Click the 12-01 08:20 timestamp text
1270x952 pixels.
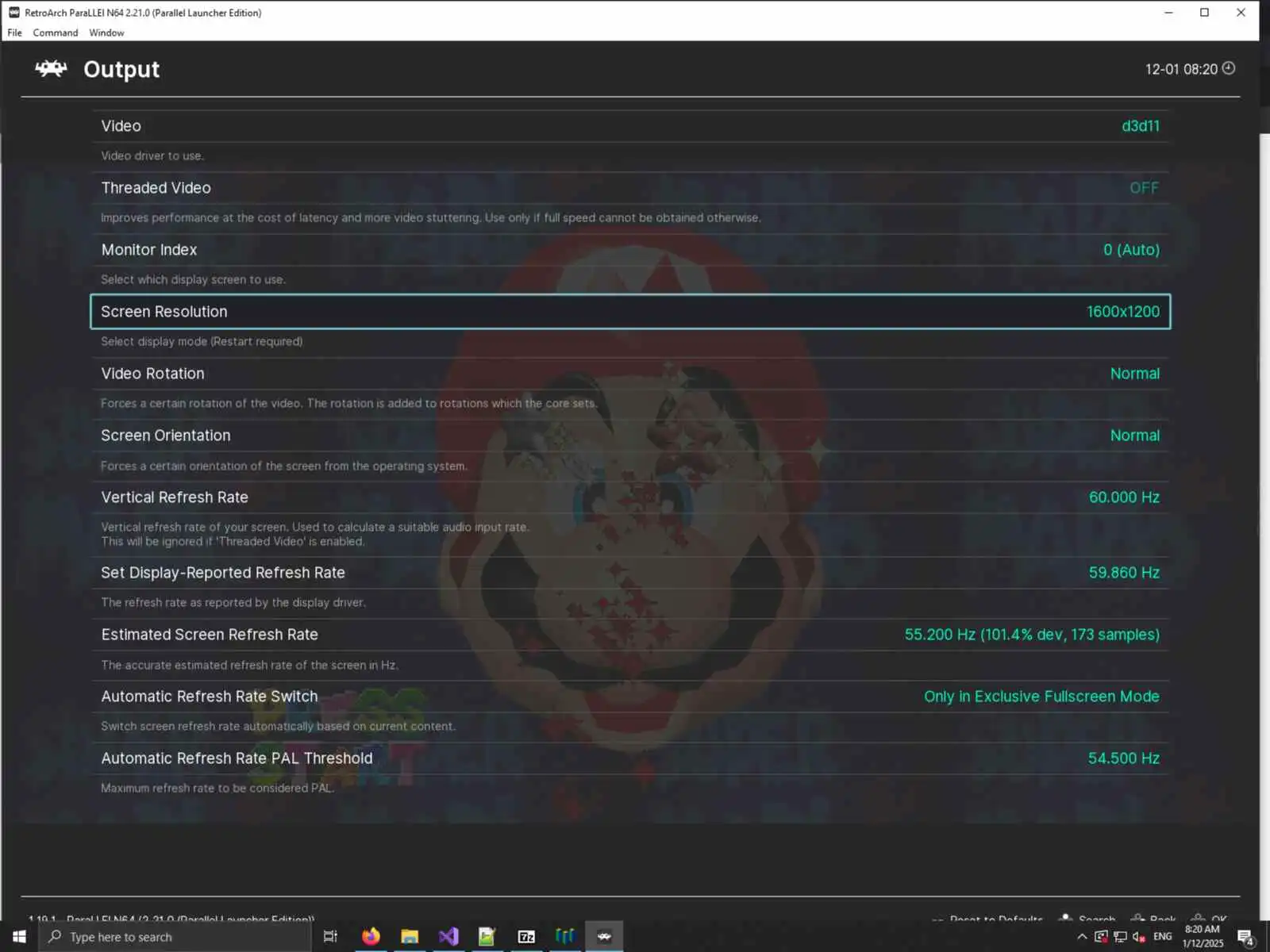click(1181, 69)
